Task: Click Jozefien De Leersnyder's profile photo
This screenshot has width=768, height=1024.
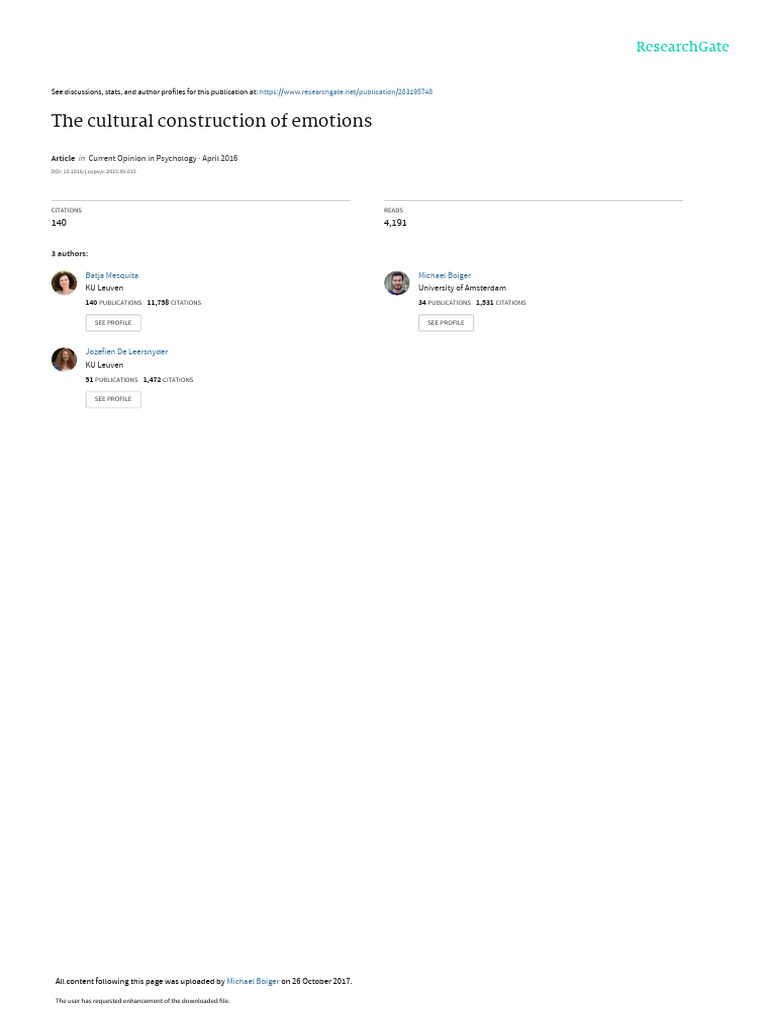Action: point(64,359)
